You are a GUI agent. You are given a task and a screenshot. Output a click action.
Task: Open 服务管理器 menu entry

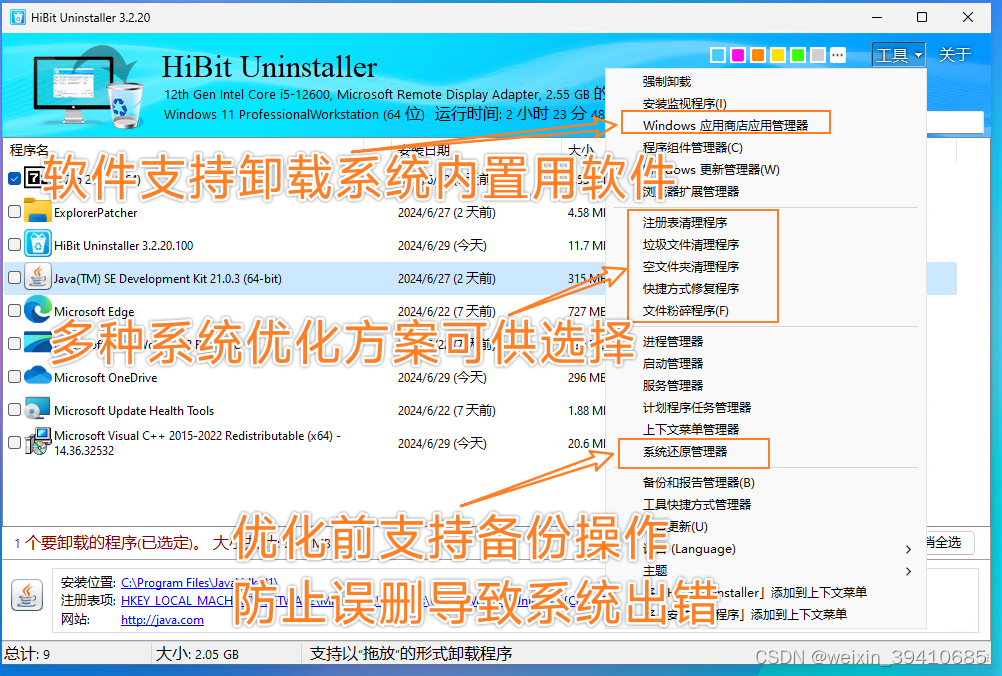[673, 386]
